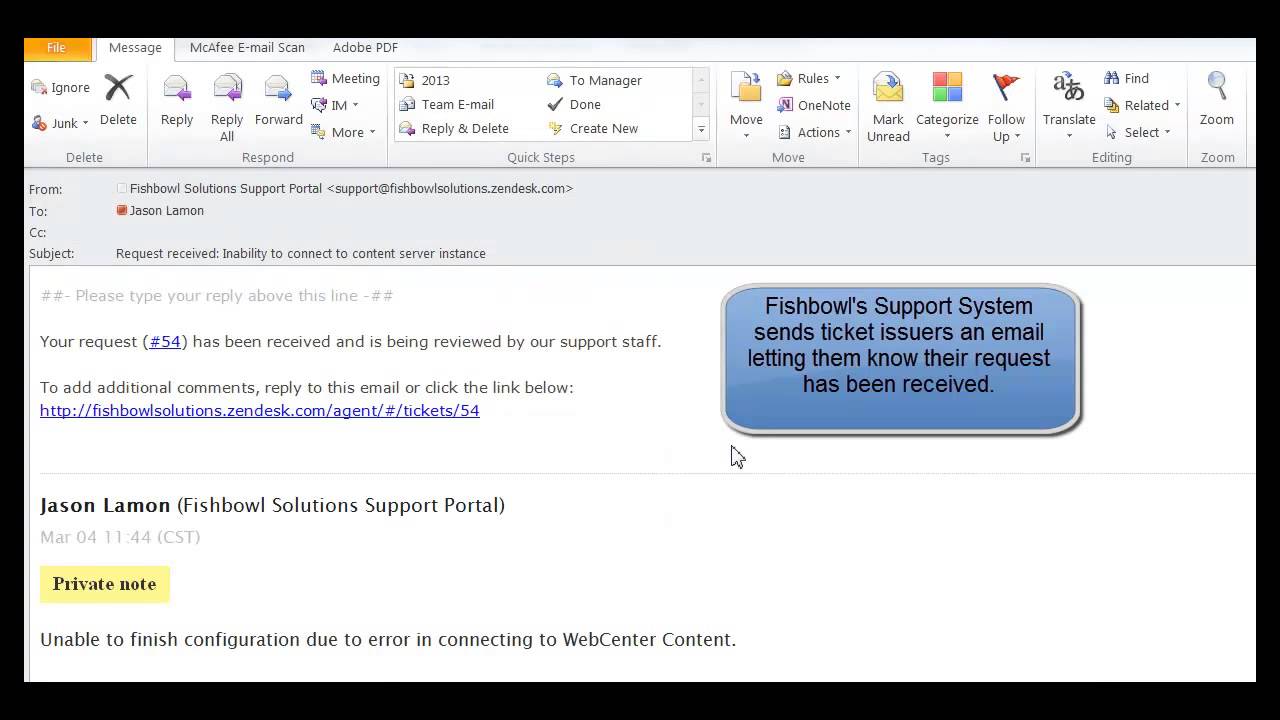Open the Adobe PDF tab
The height and width of the screenshot is (720, 1280).
tap(365, 48)
